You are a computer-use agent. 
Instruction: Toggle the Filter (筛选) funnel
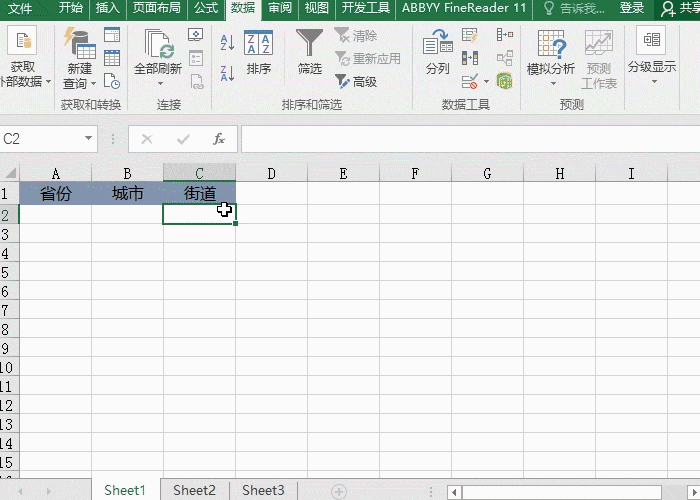pyautogui.click(x=310, y=52)
